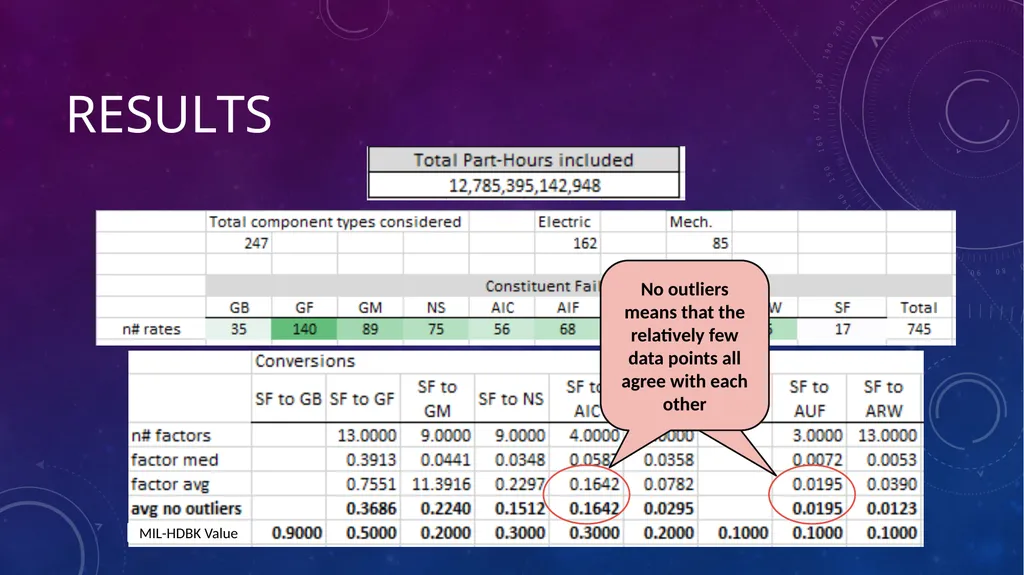The height and width of the screenshot is (575, 1024).
Task: Click the RESULTS slide title
Action: (169, 114)
